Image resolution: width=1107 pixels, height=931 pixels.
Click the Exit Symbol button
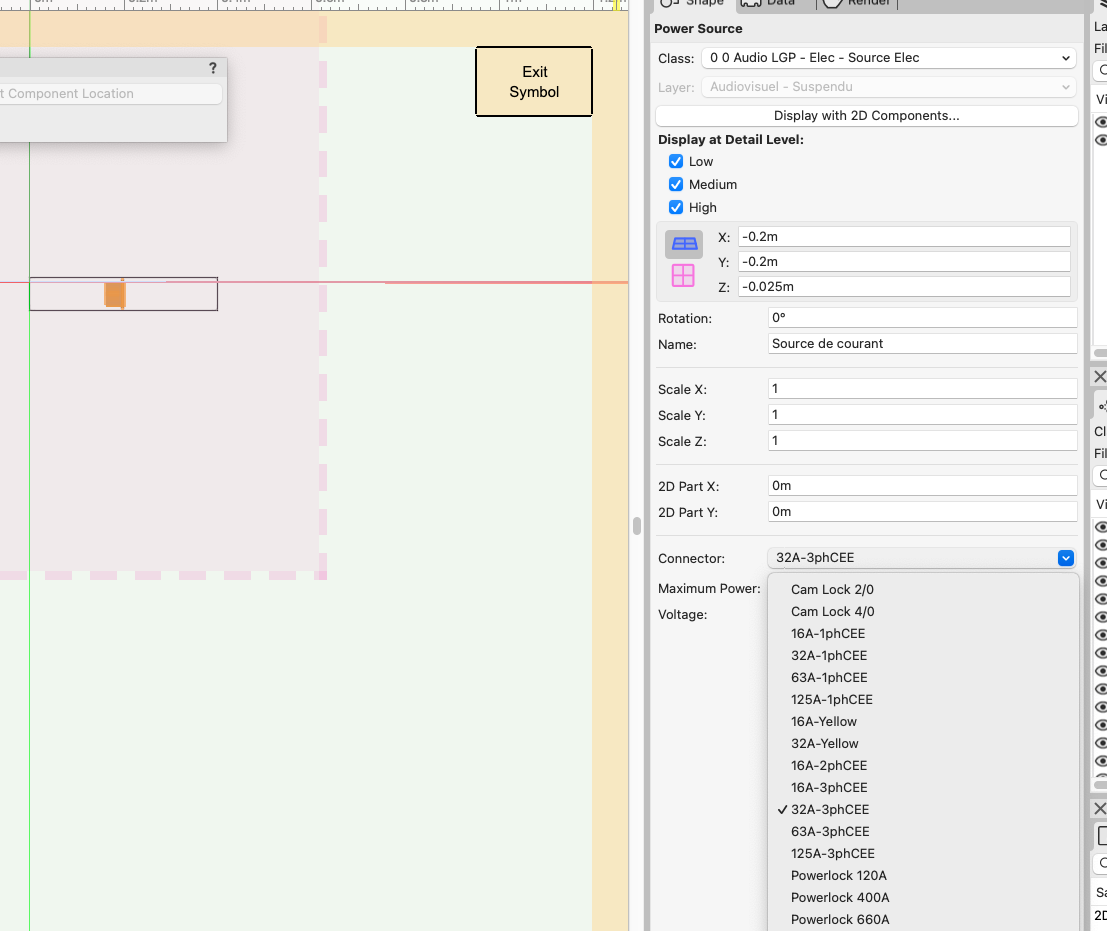tap(534, 82)
